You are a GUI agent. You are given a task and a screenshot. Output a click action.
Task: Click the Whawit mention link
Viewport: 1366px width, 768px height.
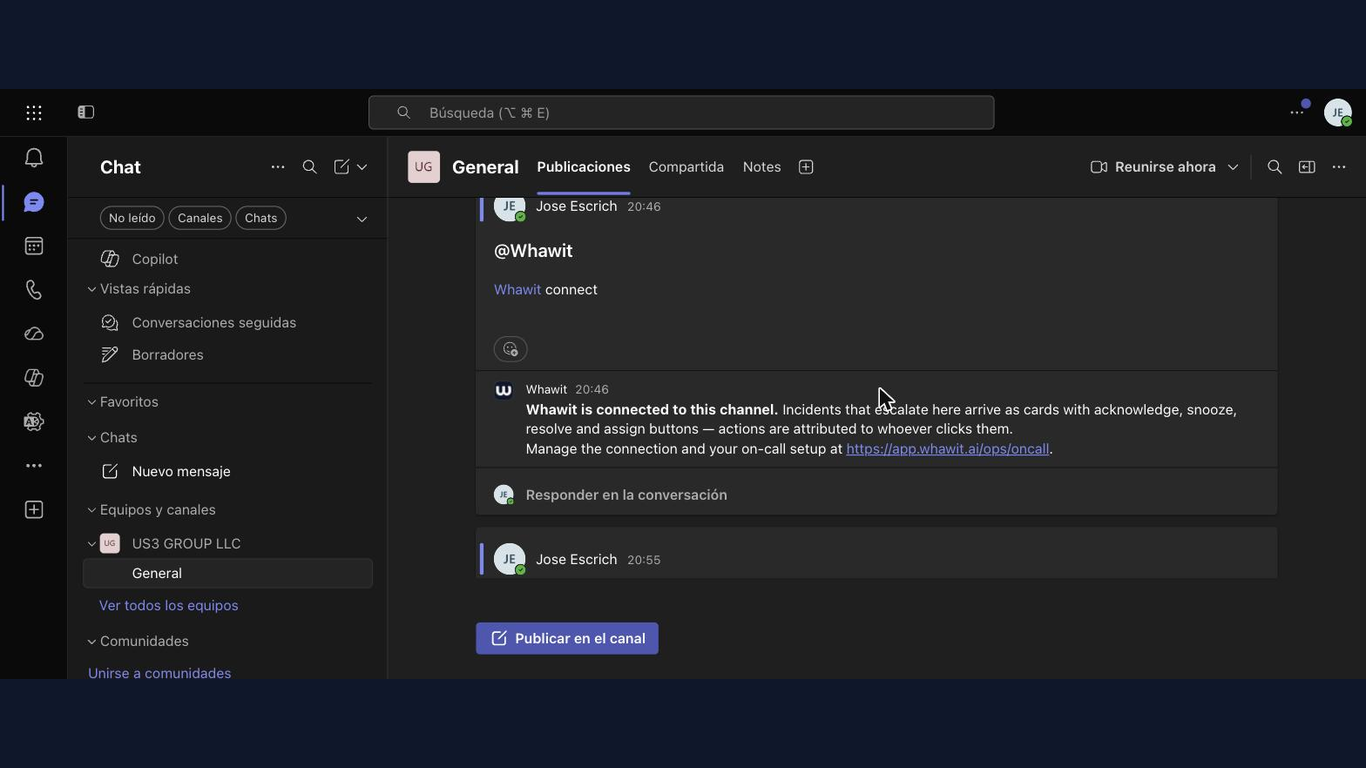click(x=517, y=290)
